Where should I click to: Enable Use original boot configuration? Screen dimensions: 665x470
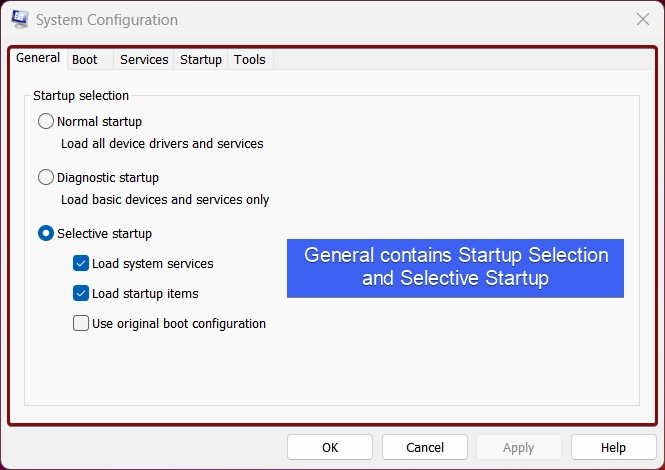(81, 323)
